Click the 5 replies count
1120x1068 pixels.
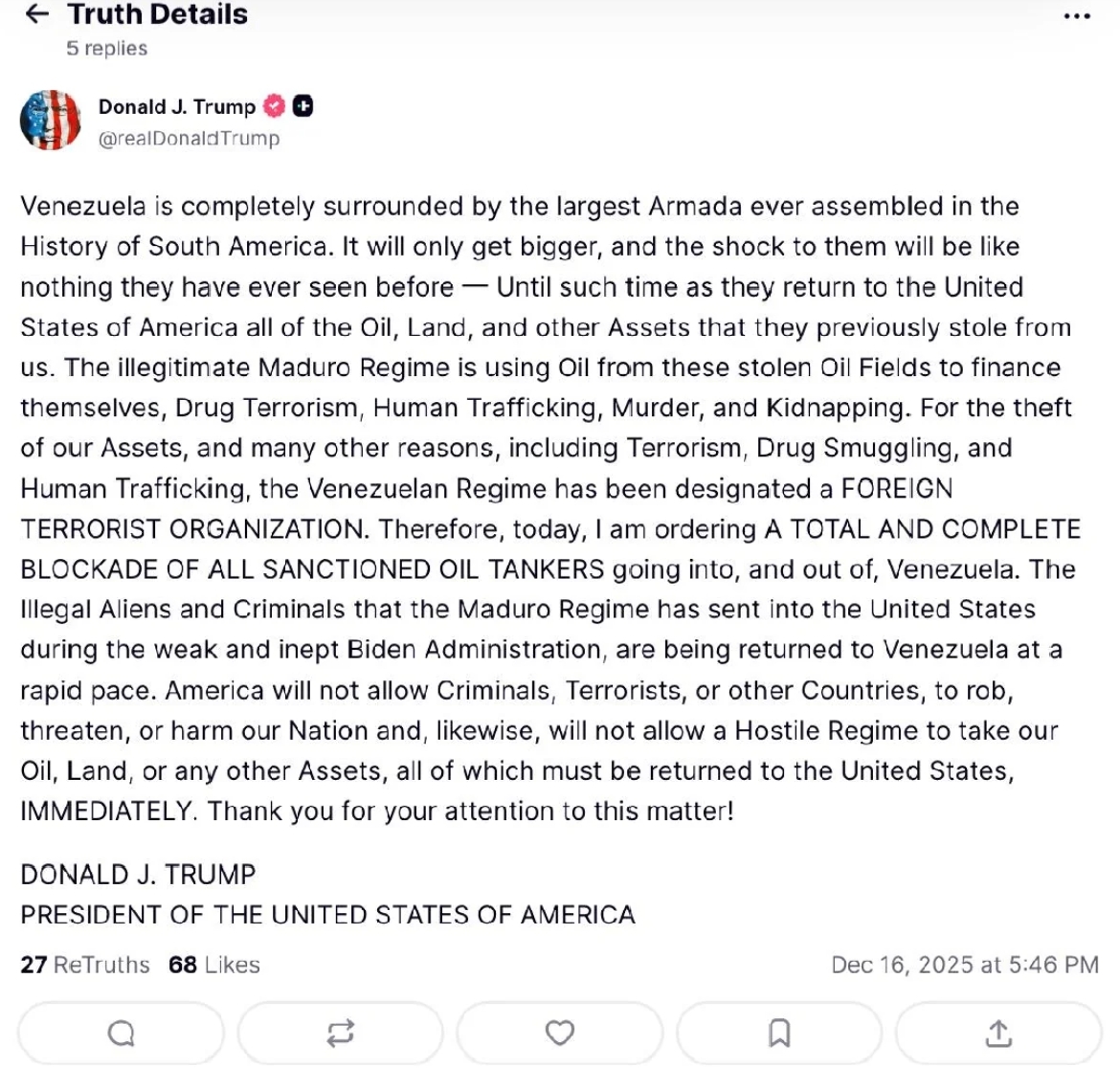tap(106, 48)
